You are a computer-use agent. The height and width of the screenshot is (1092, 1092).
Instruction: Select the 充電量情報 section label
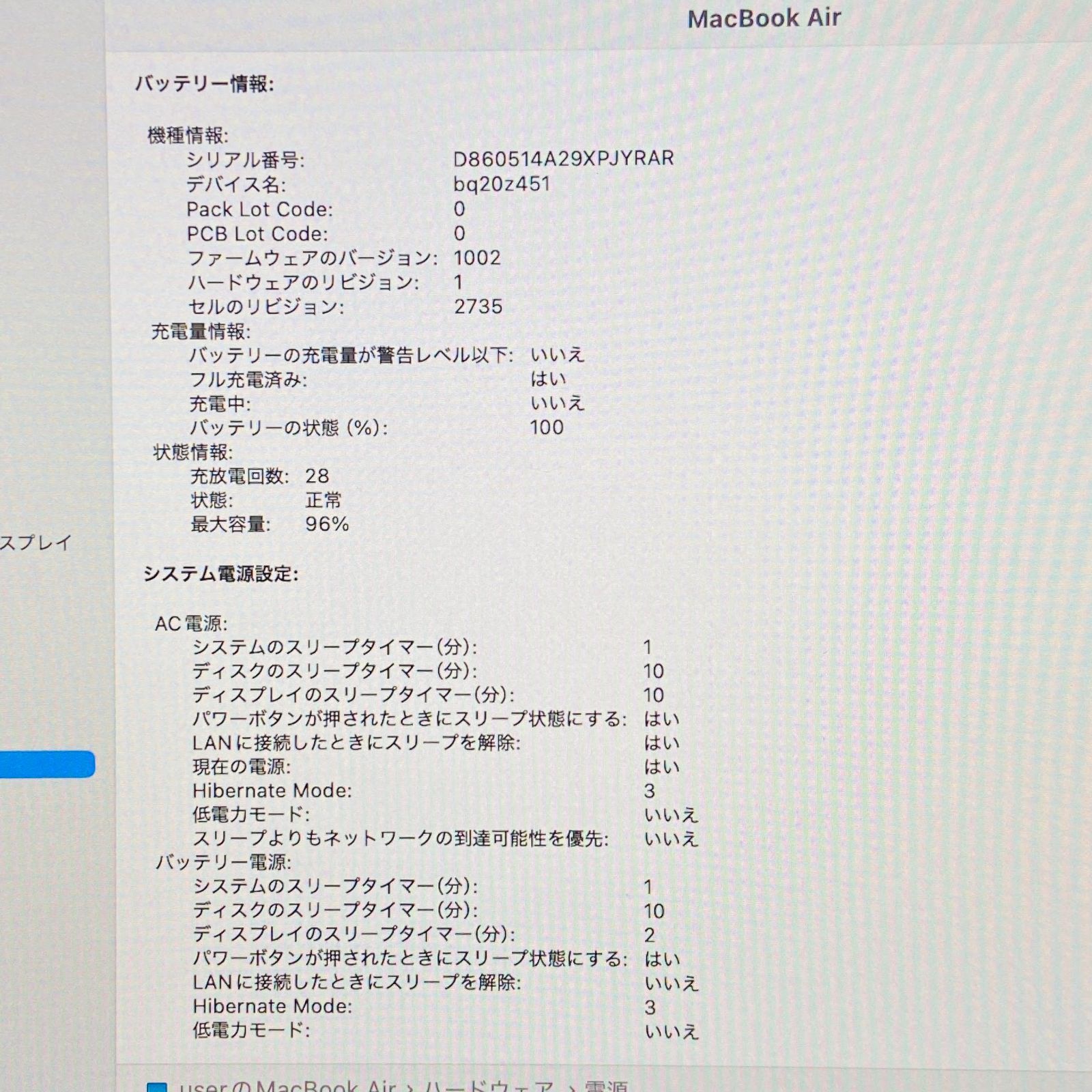click(x=201, y=332)
